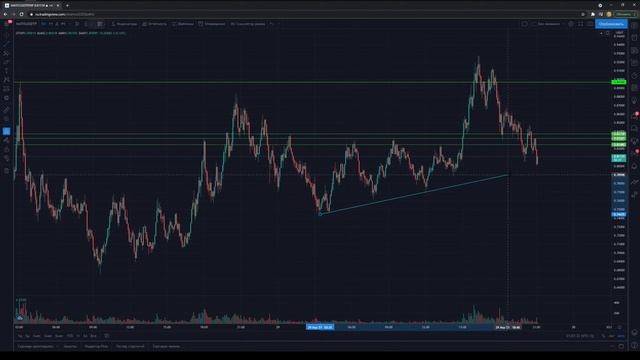Create an alert from top toolbar
Screen dimensions: 640x360
[x=212, y=24]
